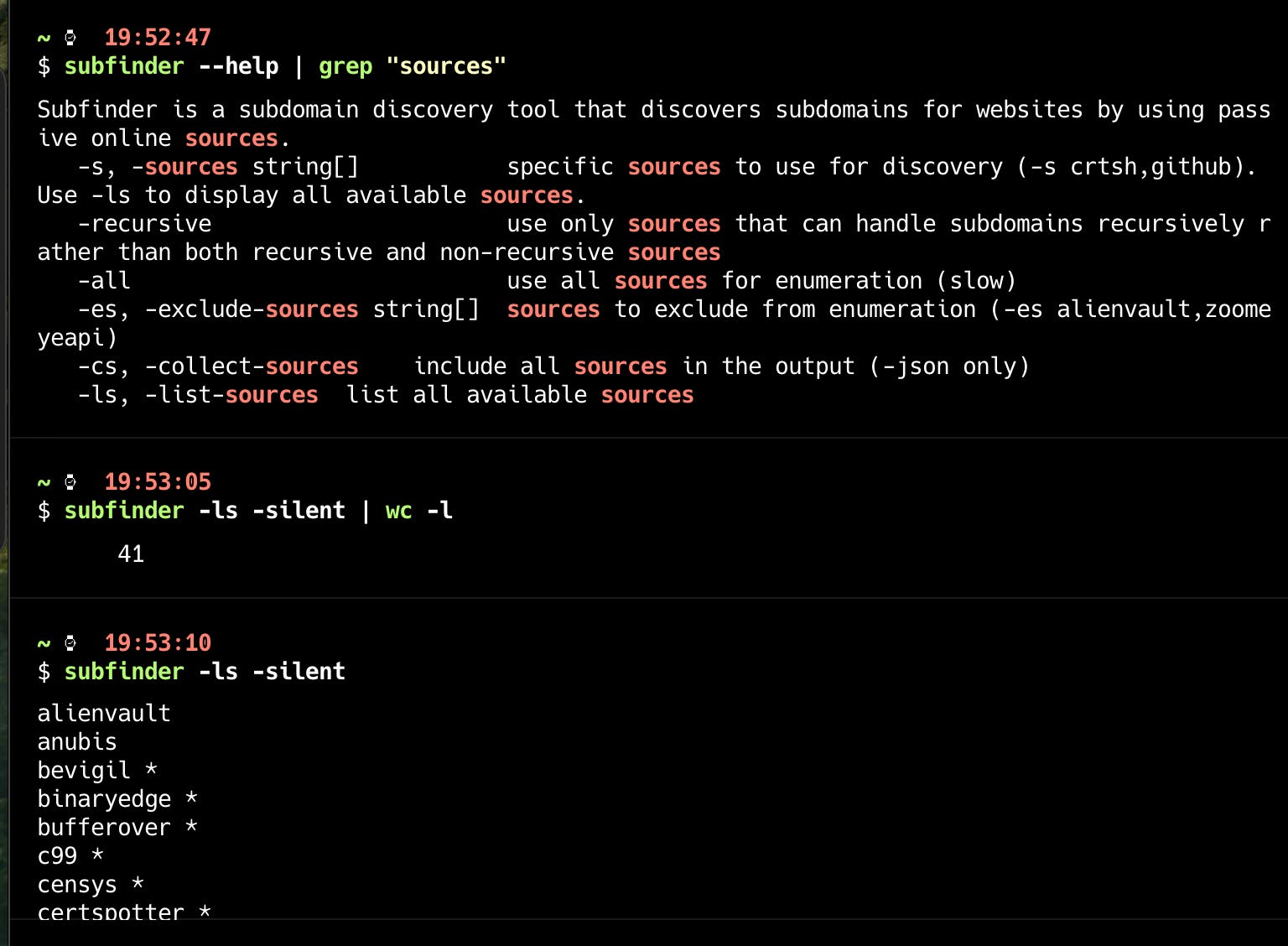Click the watch icon beside 19:53:05
Viewport: 1288px width, 946px height.
point(71,481)
